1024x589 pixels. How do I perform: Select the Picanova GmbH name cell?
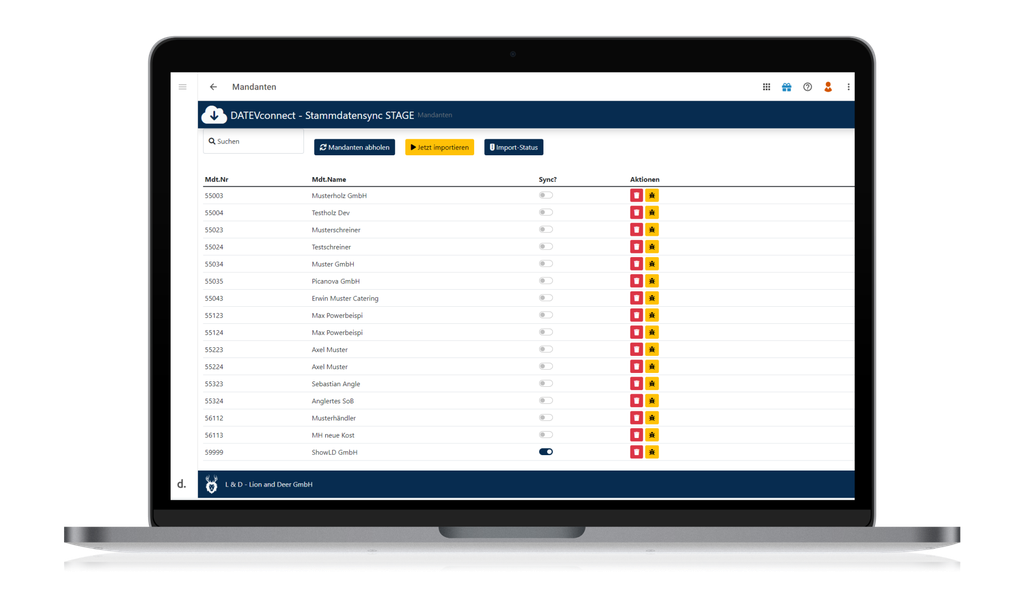coord(336,281)
